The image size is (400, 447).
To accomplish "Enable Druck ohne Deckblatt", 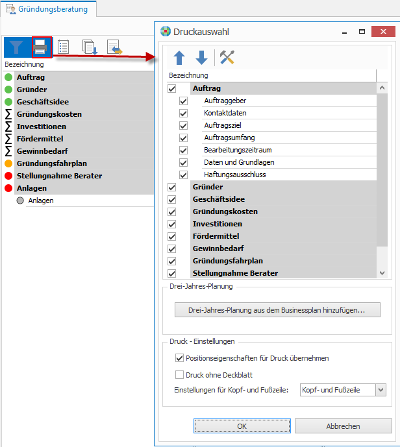I will (x=179, y=375).
